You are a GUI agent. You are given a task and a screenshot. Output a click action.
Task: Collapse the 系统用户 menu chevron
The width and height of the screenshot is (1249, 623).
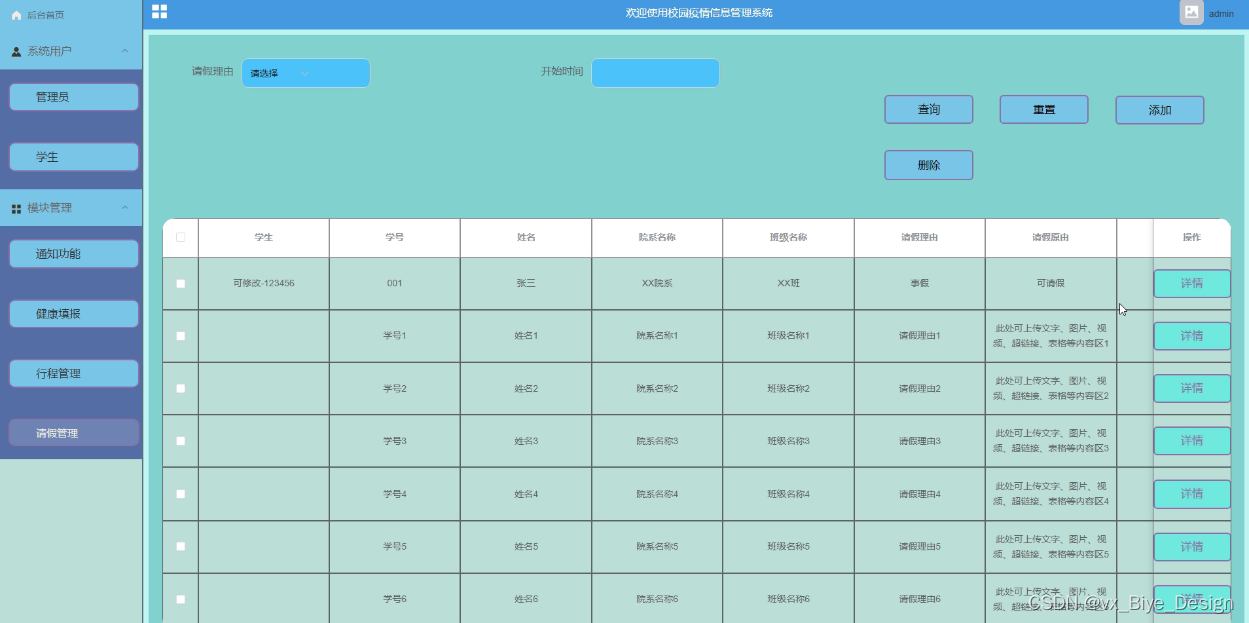coord(124,51)
